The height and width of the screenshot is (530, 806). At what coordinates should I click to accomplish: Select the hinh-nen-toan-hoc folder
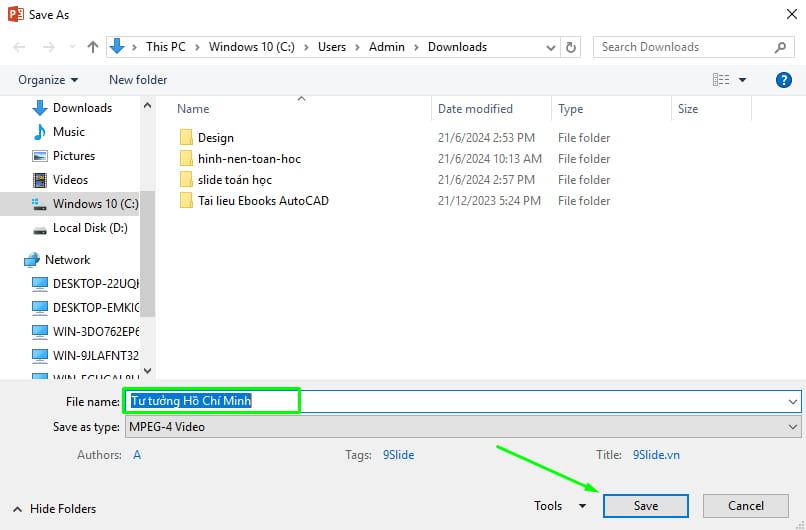coord(249,159)
